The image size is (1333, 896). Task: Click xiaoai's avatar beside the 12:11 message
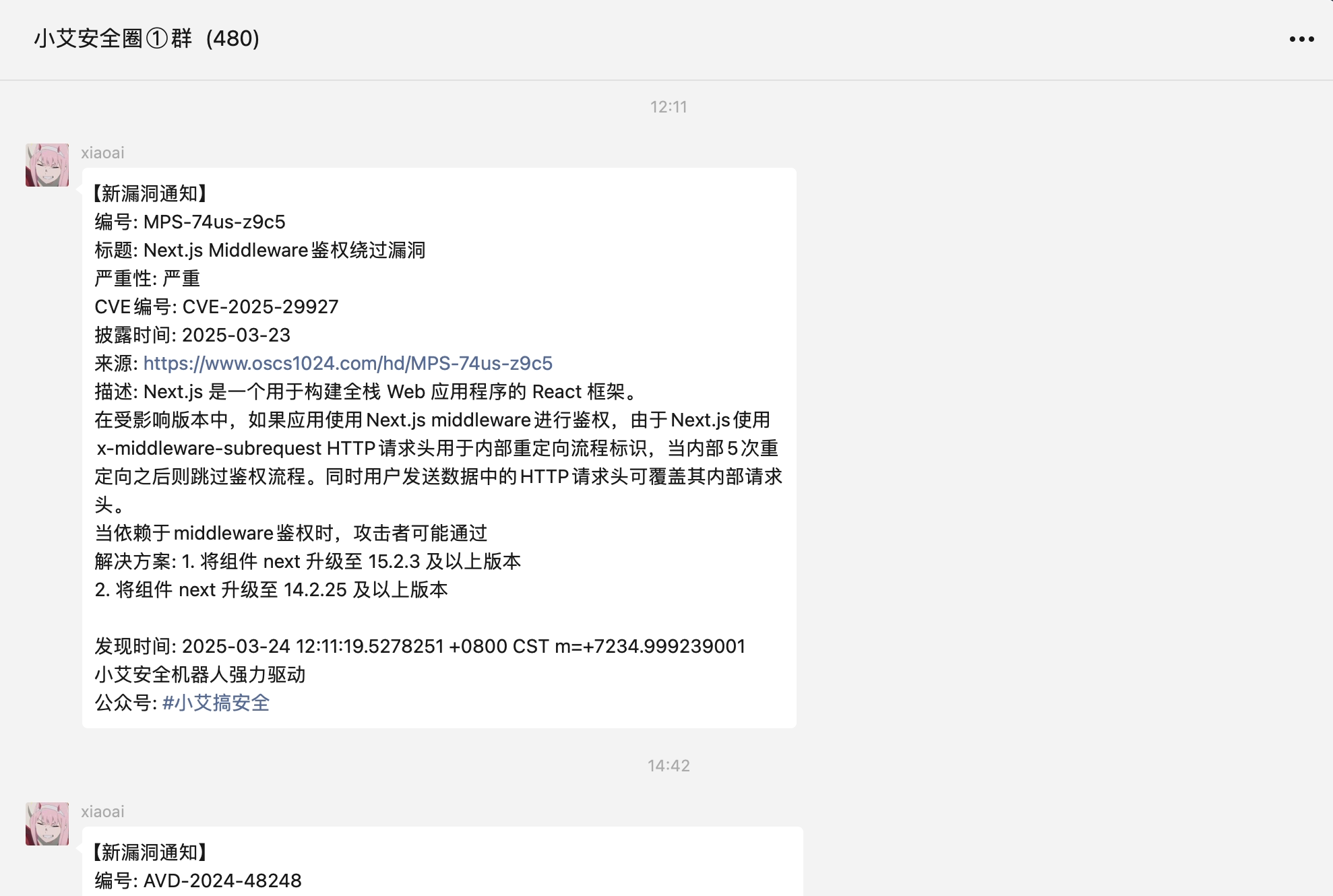pyautogui.click(x=47, y=165)
